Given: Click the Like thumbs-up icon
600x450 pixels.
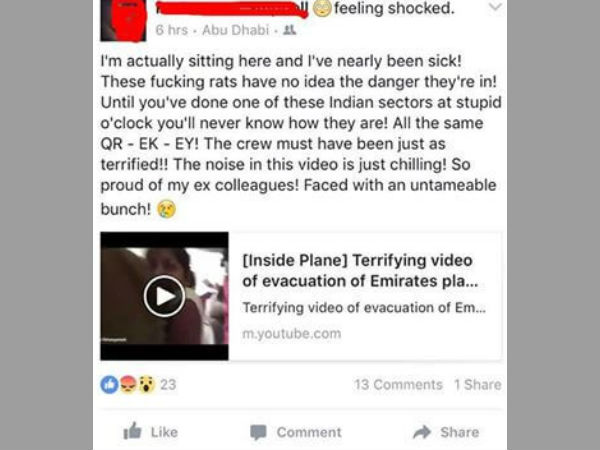Looking at the screenshot, I should point(132,431).
